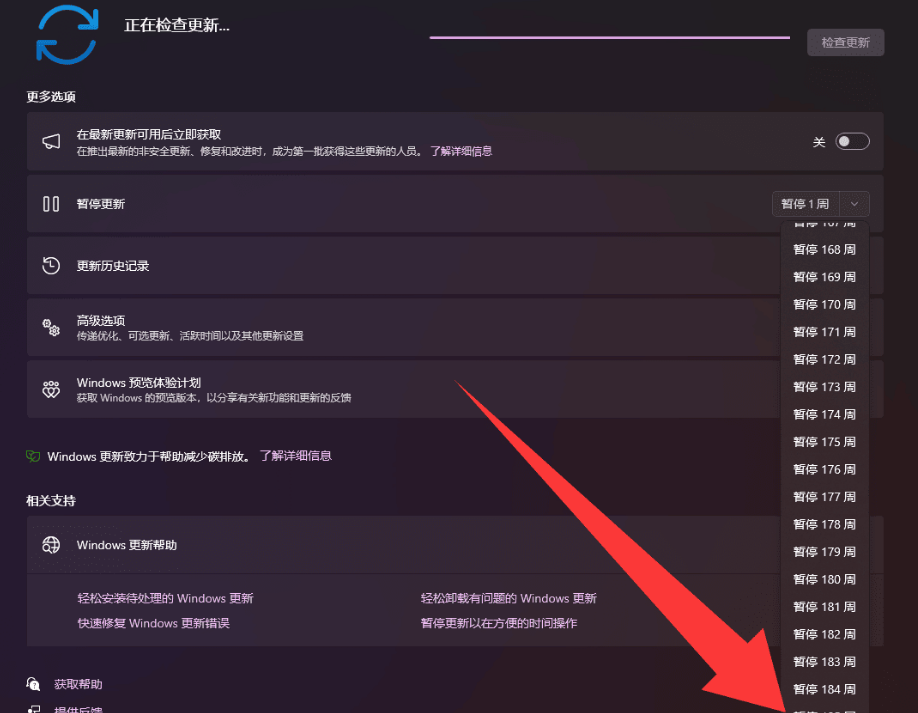Viewport: 918px width, 713px height.
Task: Pick the 暂停 176 周 entry
Action: coord(824,470)
